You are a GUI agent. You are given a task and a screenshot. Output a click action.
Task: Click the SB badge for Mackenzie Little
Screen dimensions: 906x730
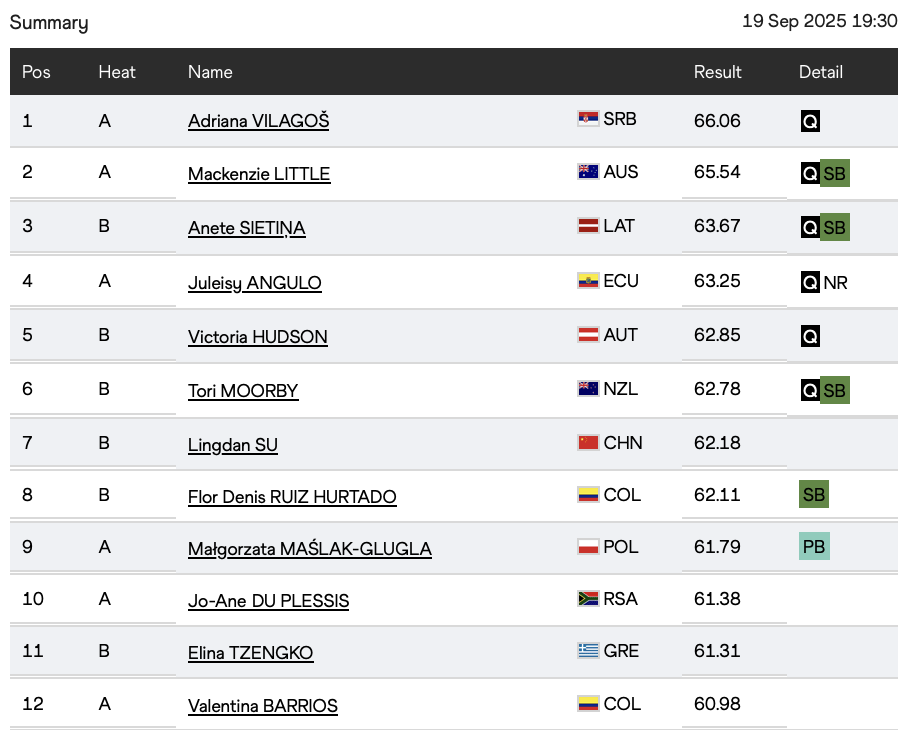click(835, 173)
